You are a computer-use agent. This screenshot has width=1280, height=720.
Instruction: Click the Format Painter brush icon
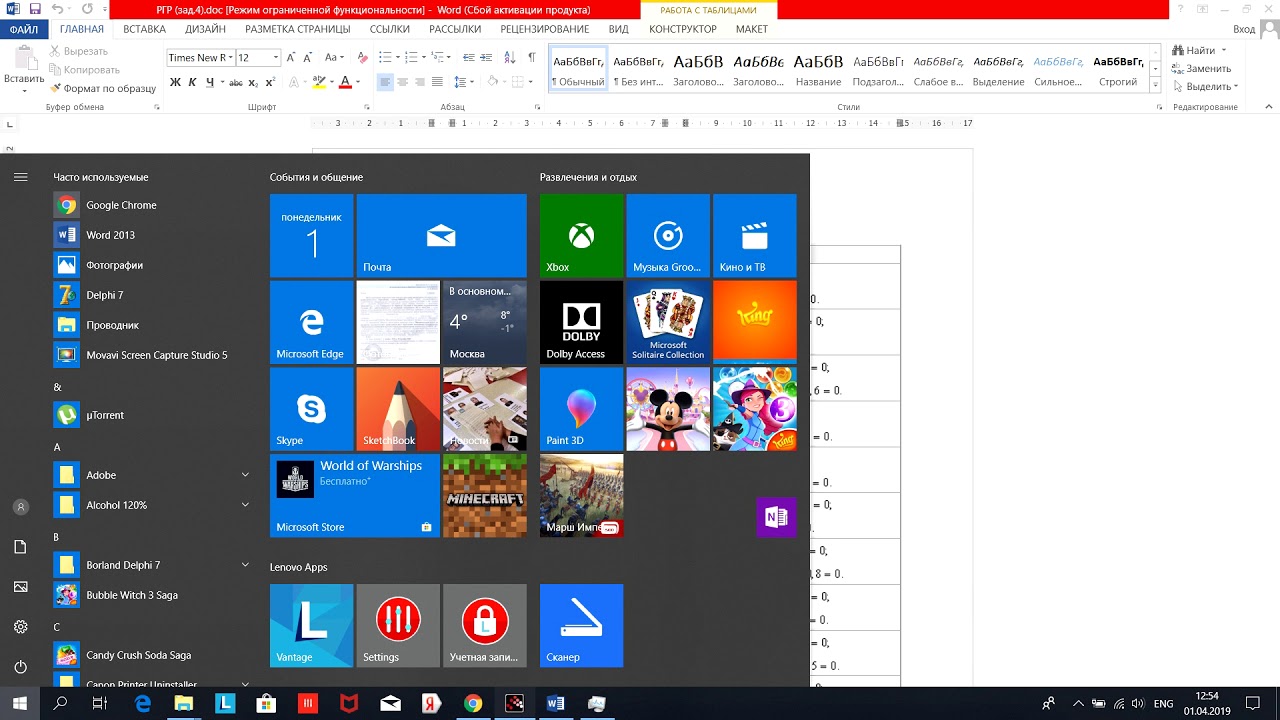point(54,88)
